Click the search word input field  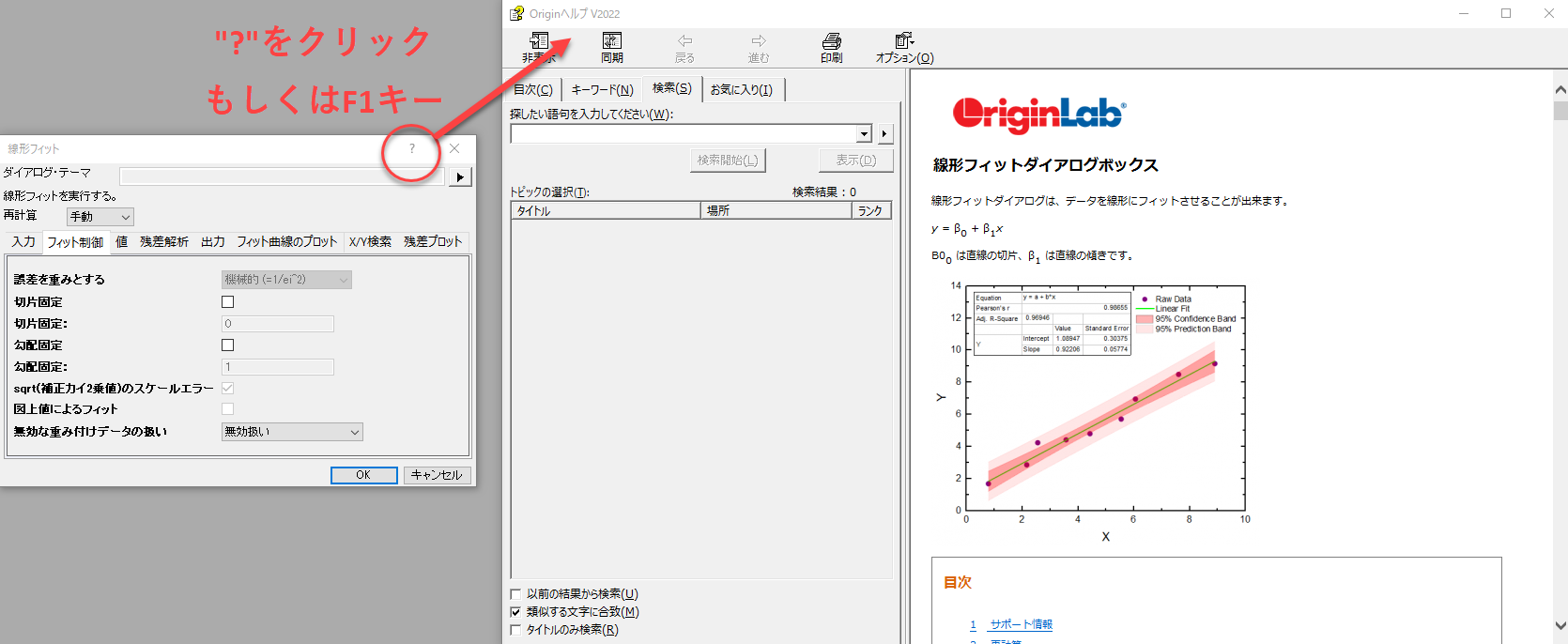point(684,134)
